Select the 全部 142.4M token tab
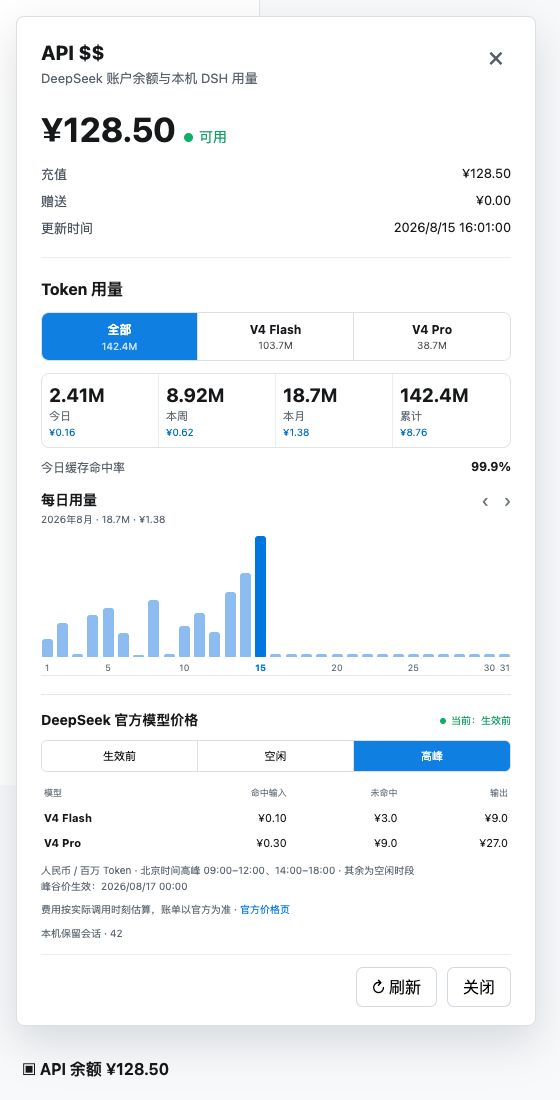560x1100 pixels. [x=119, y=337]
